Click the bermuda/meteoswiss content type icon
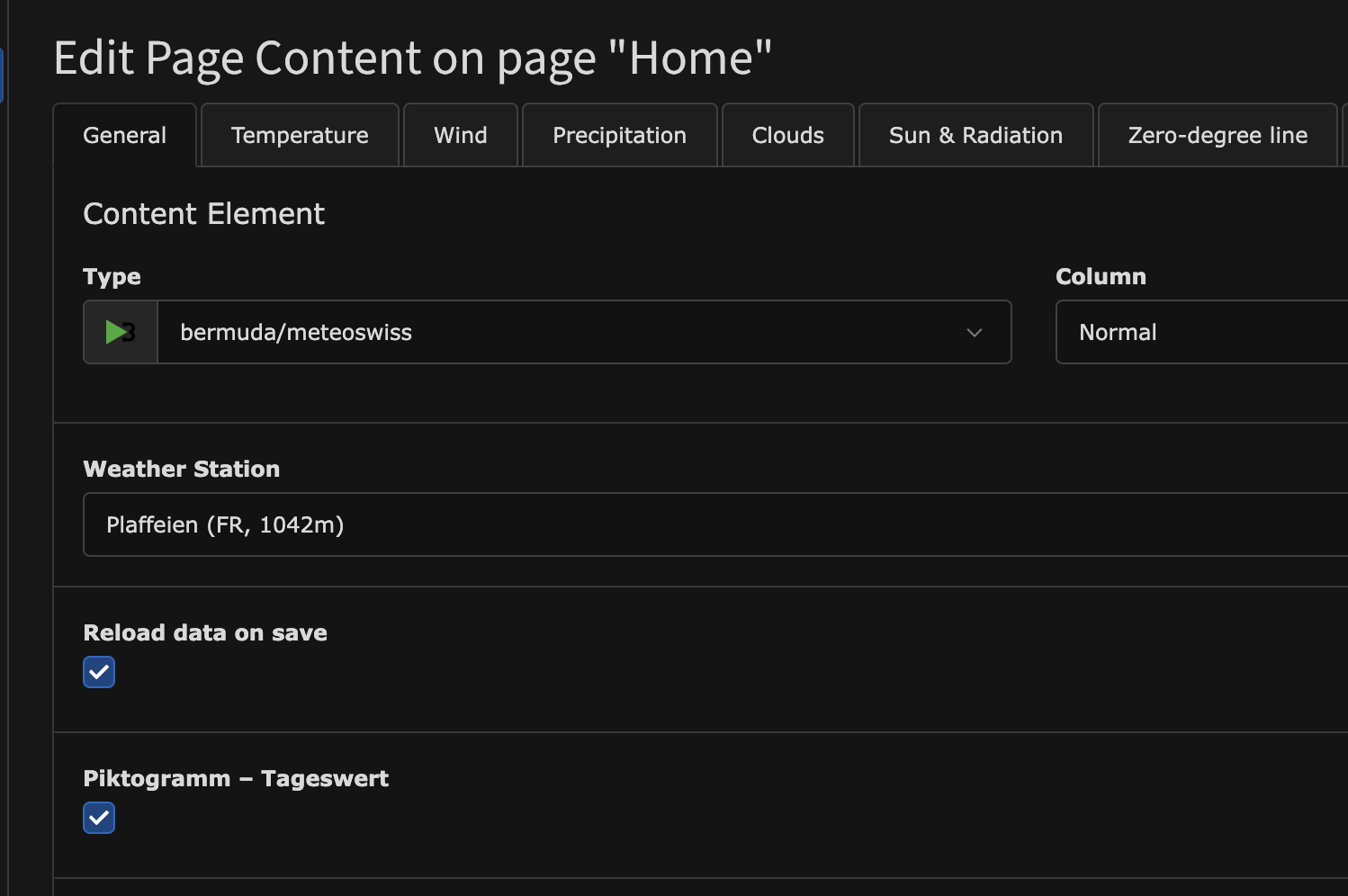The width and height of the screenshot is (1348, 896). (121, 332)
